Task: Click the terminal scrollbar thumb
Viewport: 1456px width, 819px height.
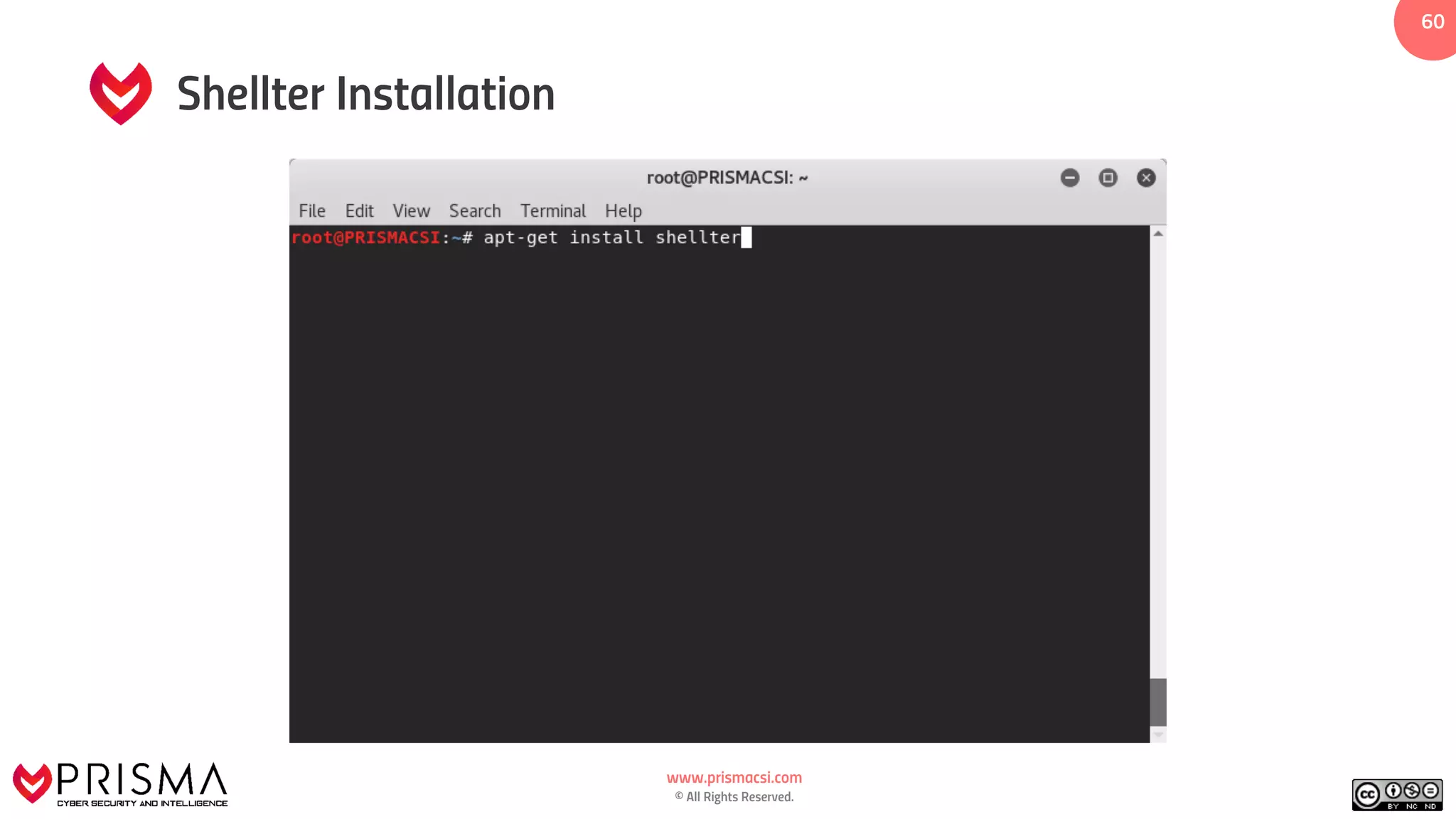Action: [x=1158, y=702]
